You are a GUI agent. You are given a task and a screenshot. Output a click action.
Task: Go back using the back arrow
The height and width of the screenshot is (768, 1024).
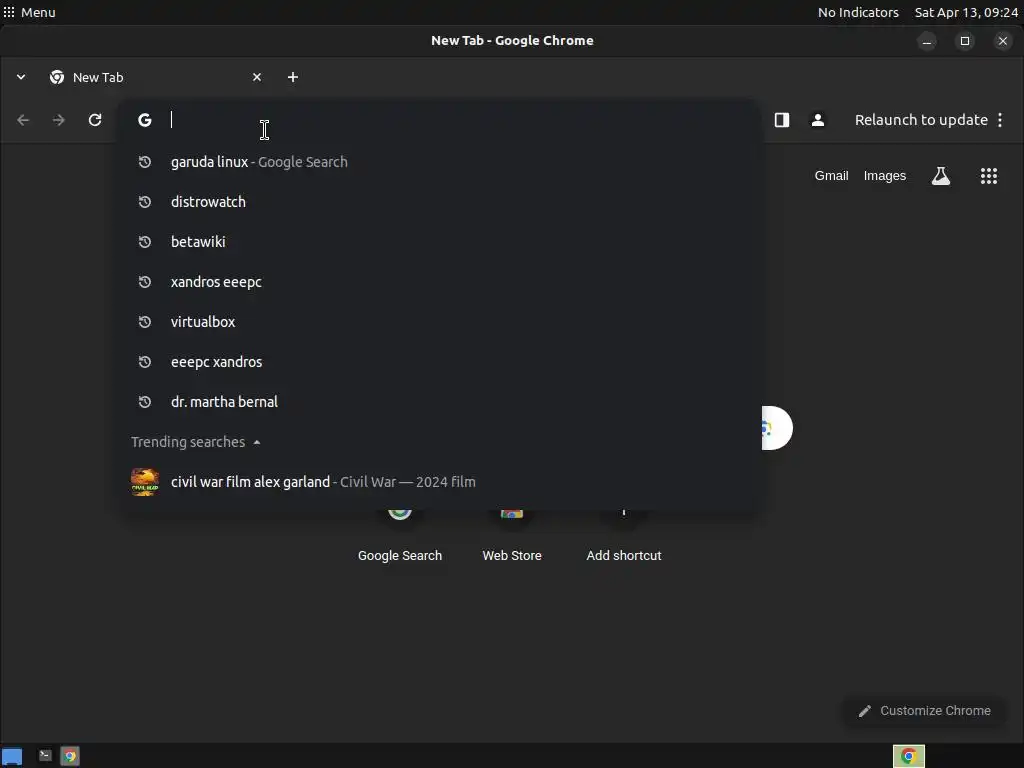click(x=24, y=120)
